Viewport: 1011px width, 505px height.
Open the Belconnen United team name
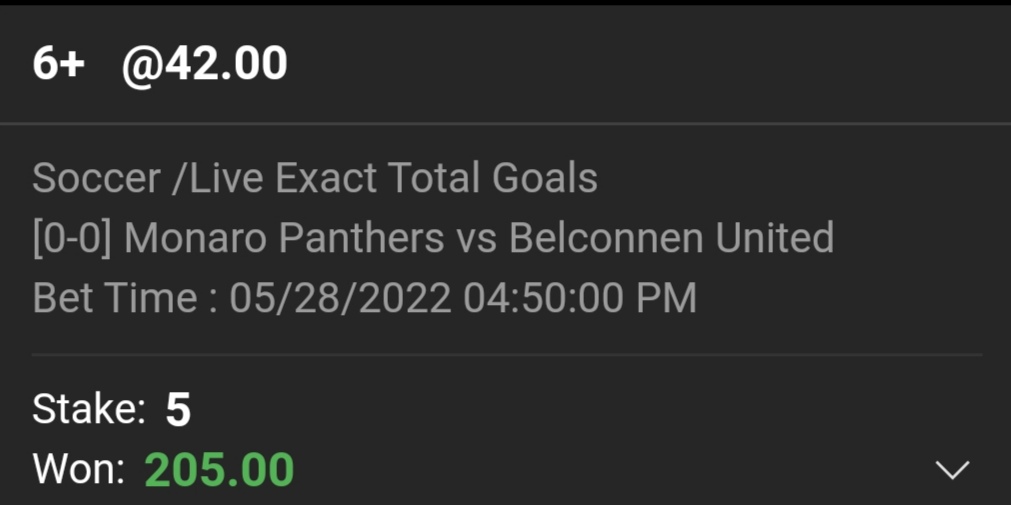point(671,239)
